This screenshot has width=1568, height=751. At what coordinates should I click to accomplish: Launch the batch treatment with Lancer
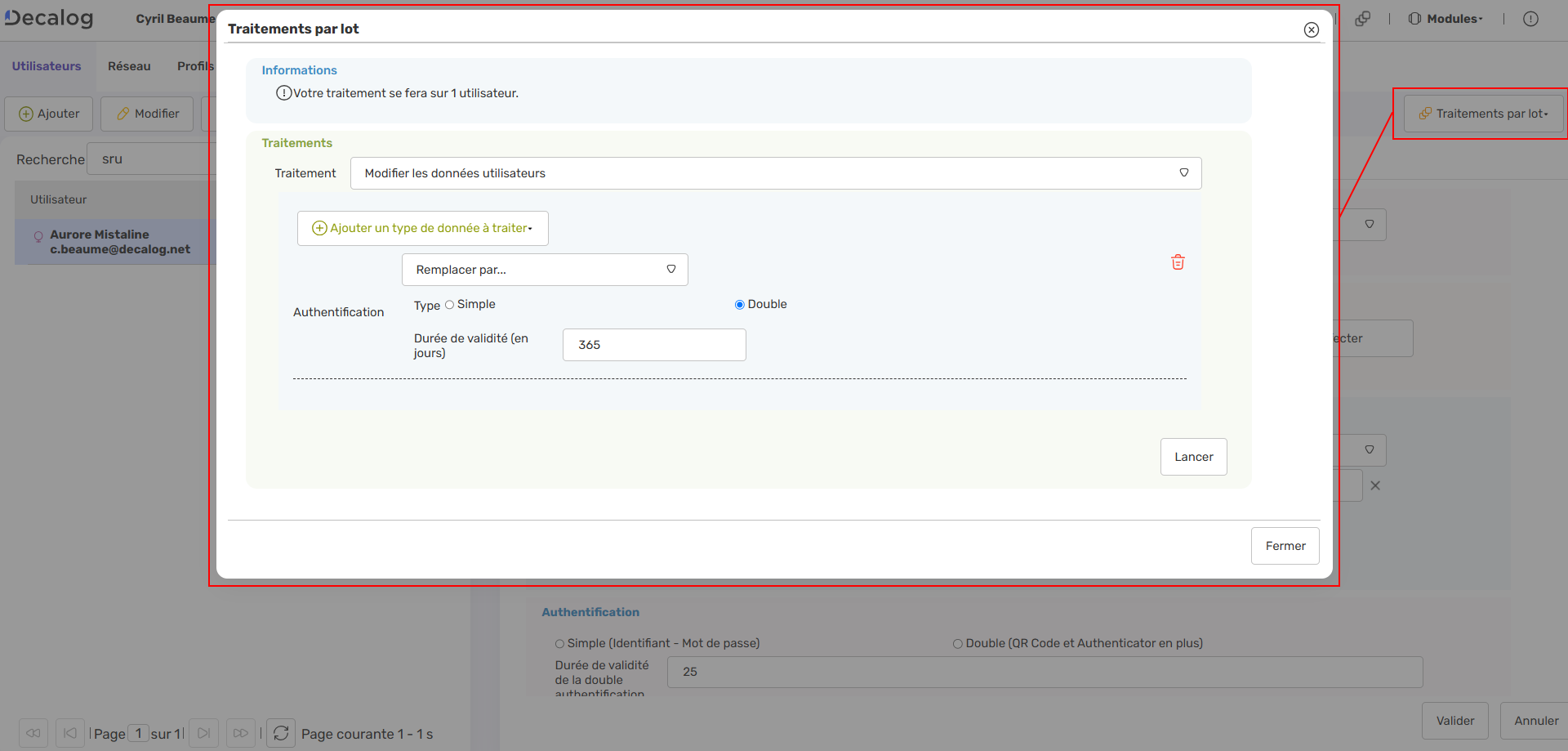(x=1193, y=456)
